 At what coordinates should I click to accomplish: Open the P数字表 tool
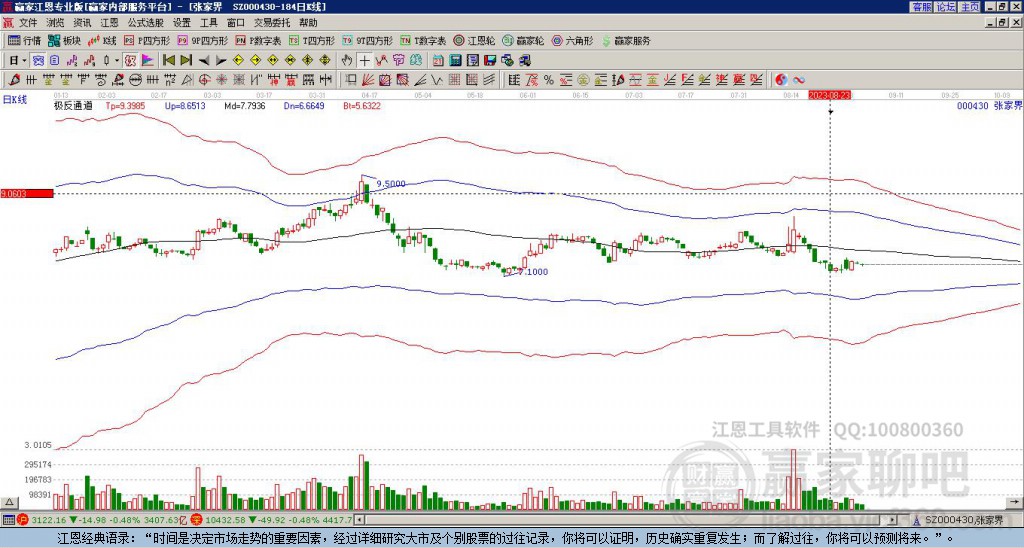pyautogui.click(x=258, y=40)
